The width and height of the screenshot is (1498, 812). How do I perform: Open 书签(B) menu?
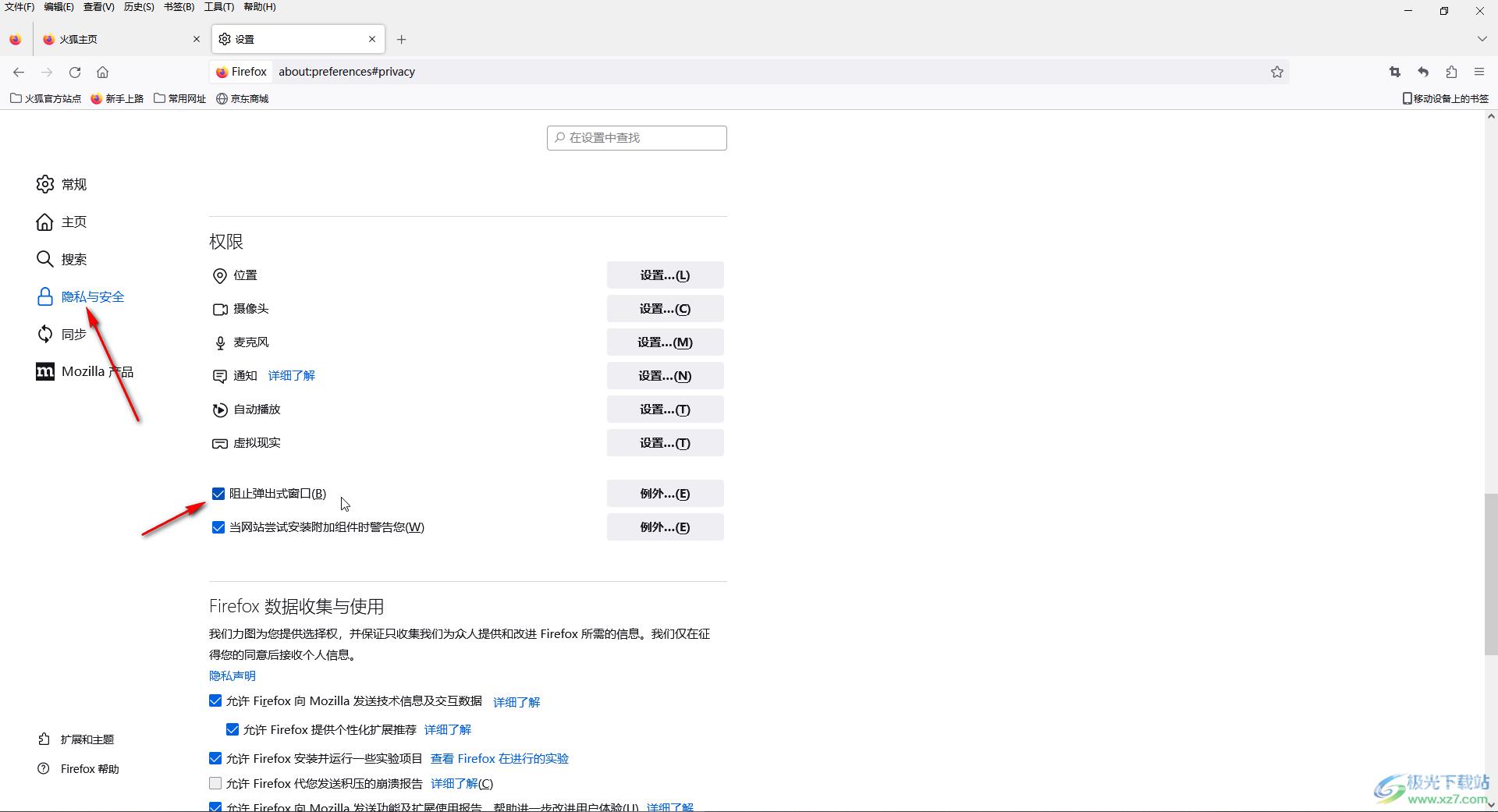pos(179,7)
